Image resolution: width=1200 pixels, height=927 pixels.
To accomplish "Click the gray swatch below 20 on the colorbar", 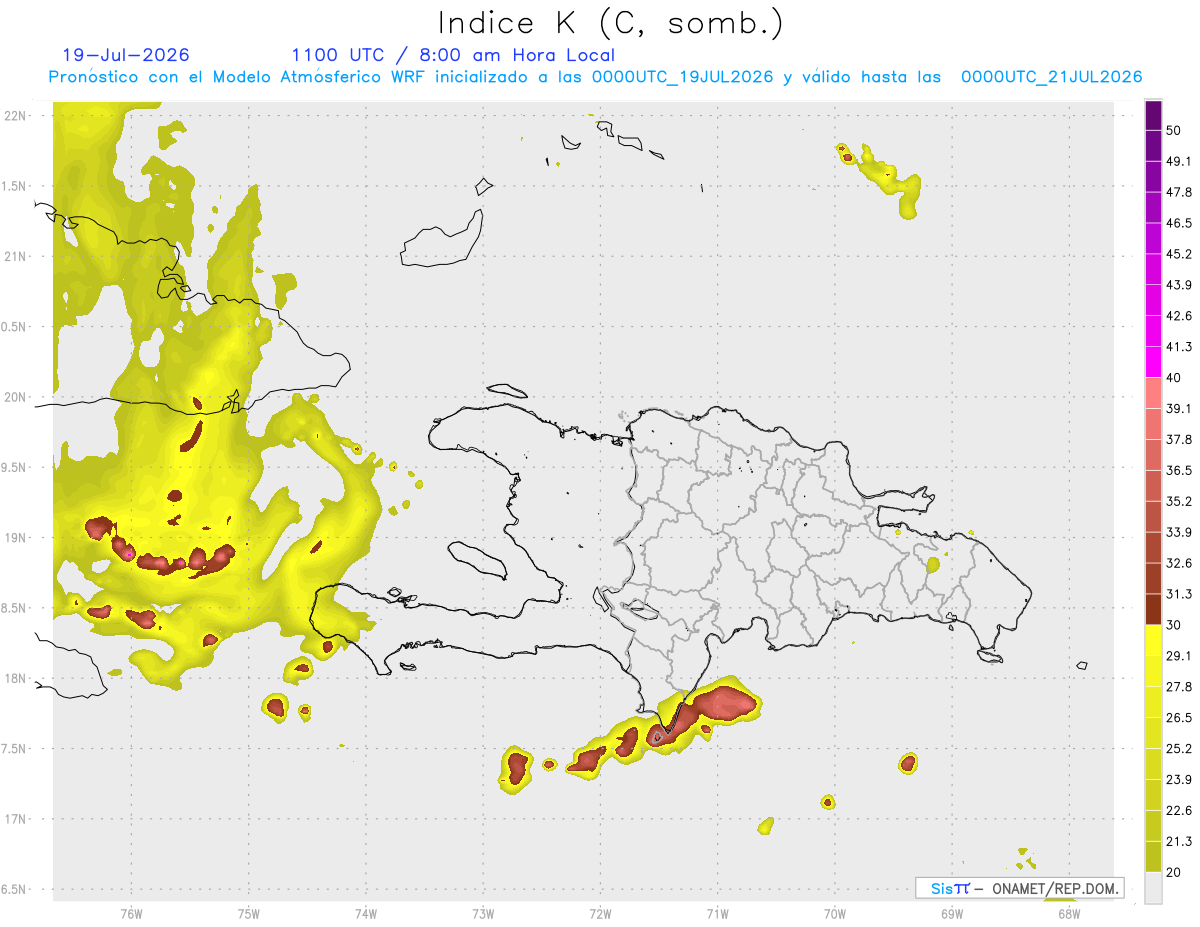I will click(x=1153, y=887).
